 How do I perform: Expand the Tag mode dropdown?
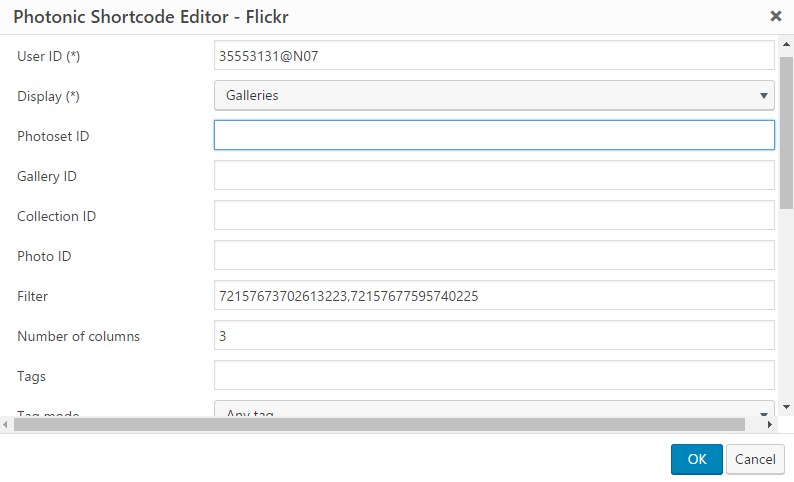point(494,410)
